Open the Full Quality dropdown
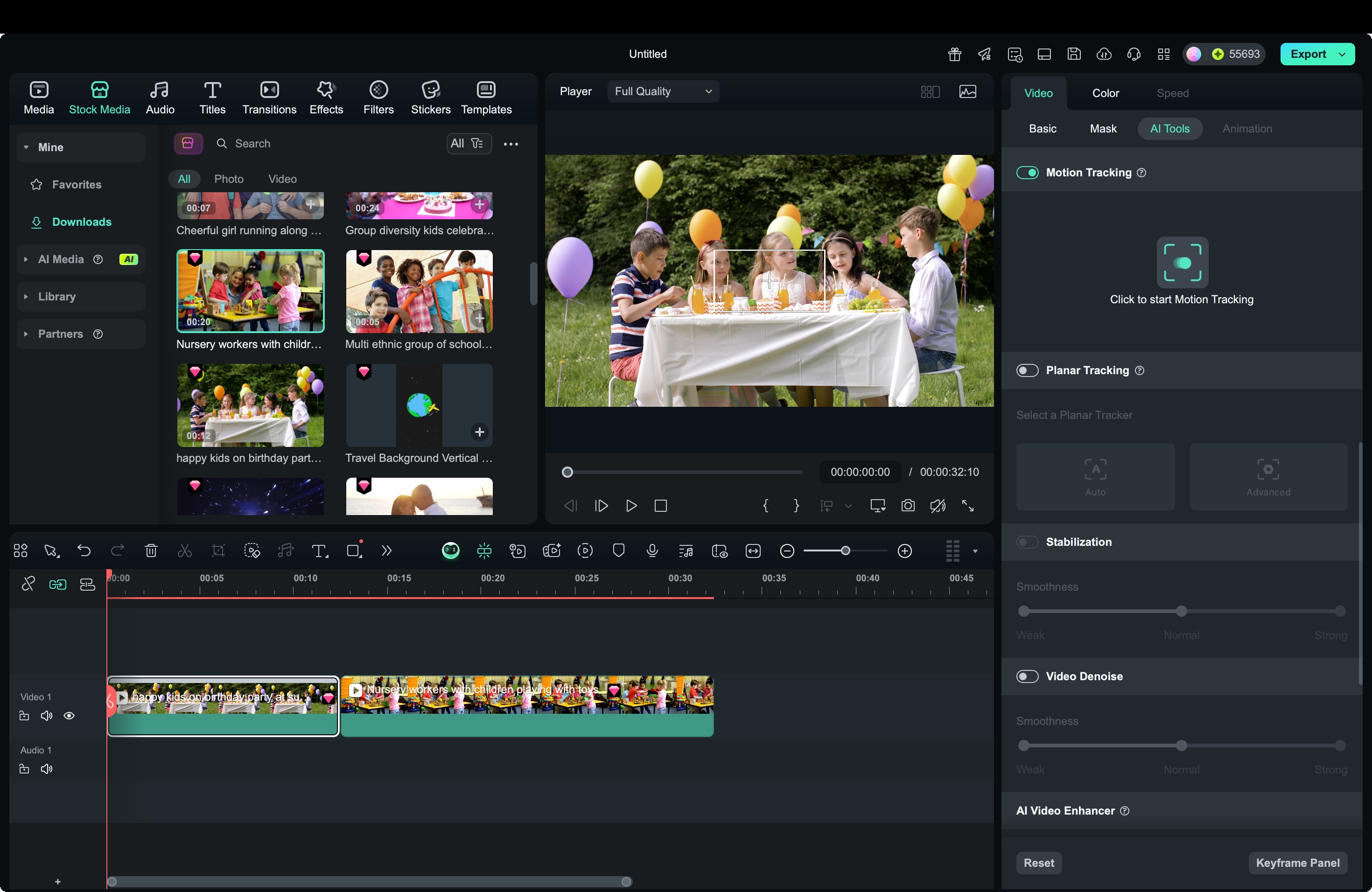Screen dimensions: 1372x892 pyautogui.click(x=663, y=91)
